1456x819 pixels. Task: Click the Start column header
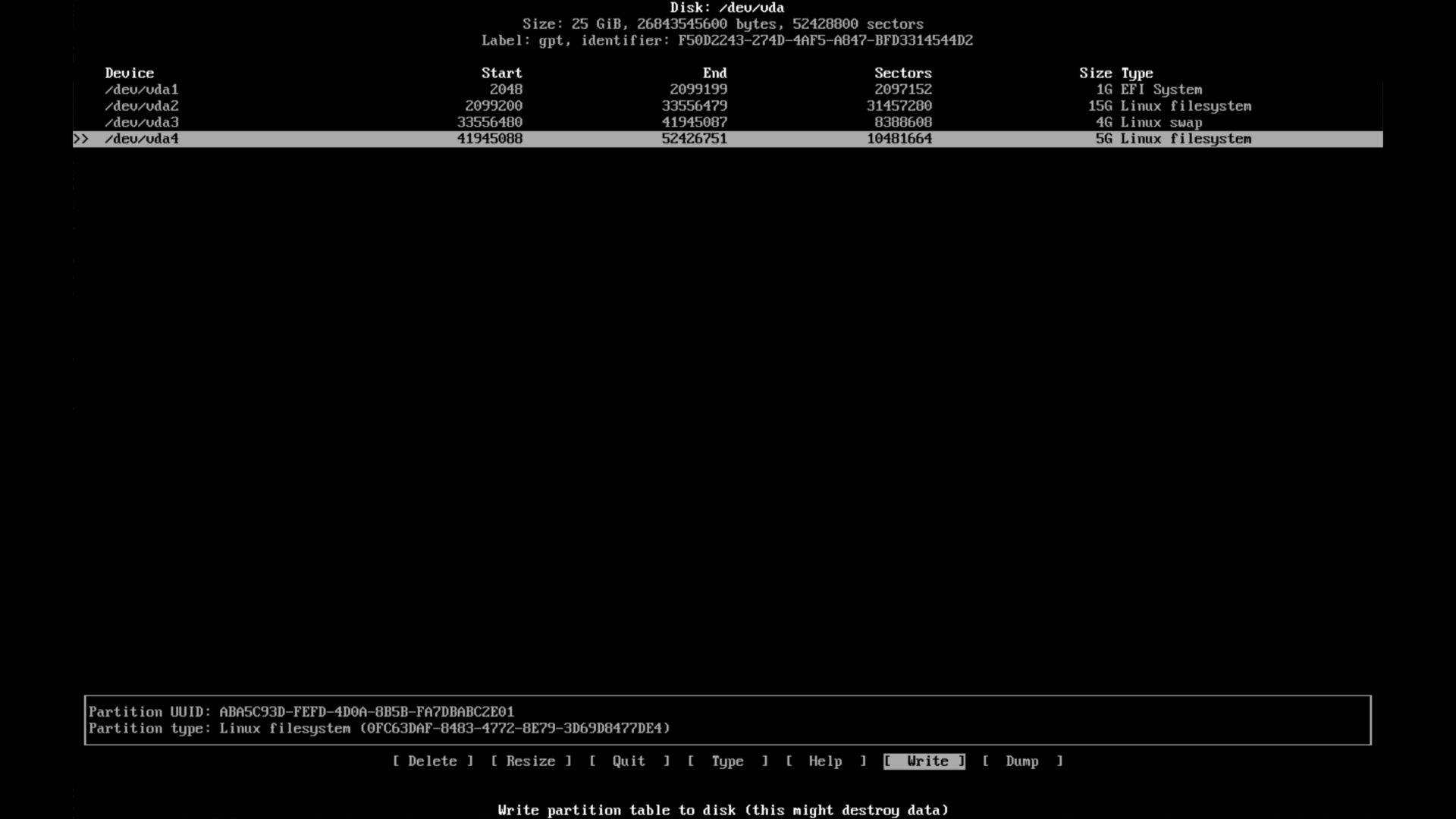[x=502, y=73]
